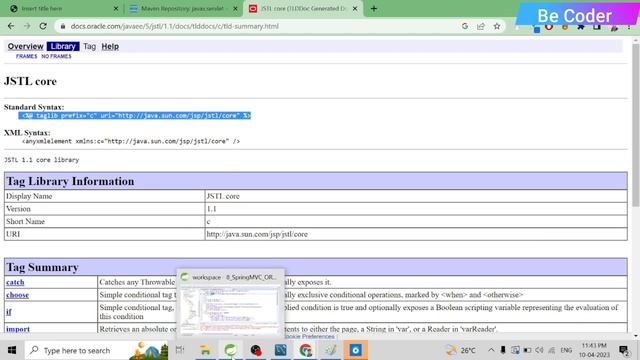The image size is (640, 360).
Task: Open the ENG language input indicator
Action: (x=566, y=350)
